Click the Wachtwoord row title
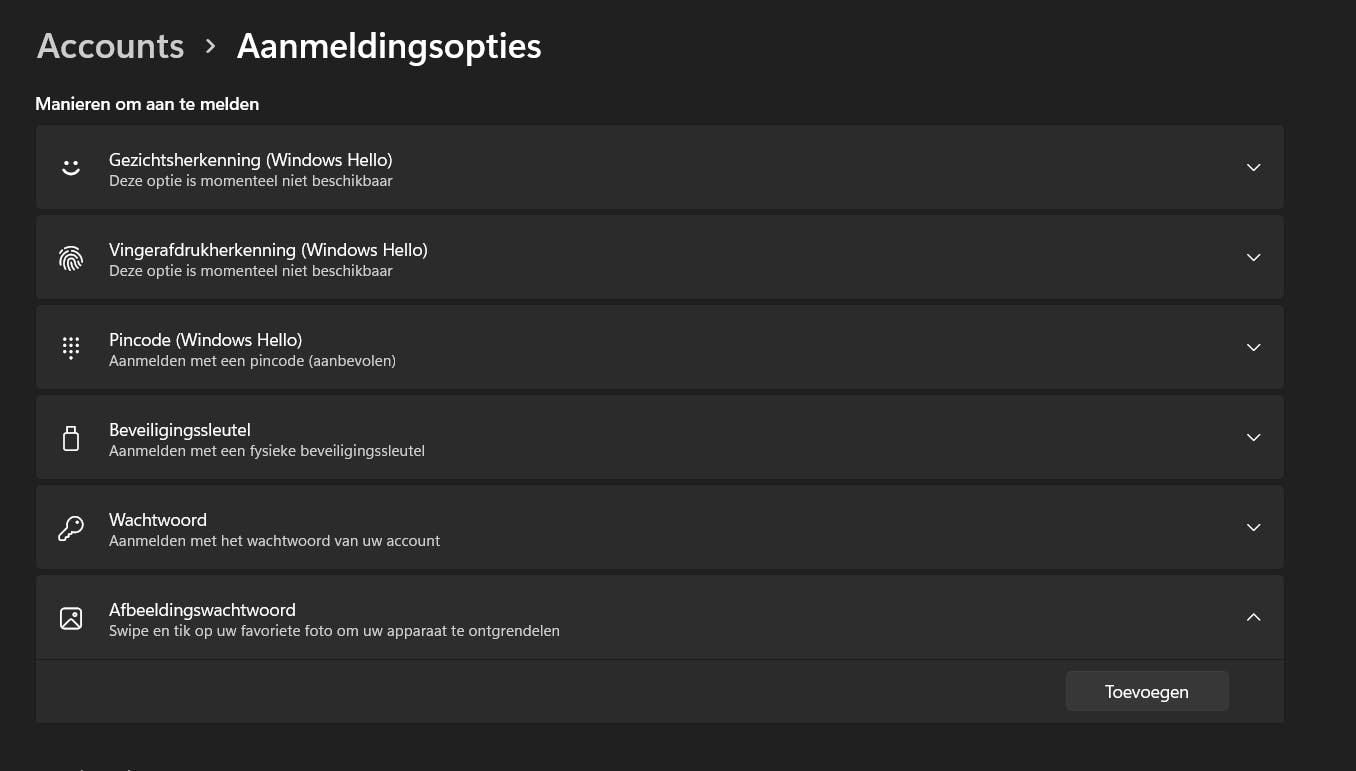The image size is (1356, 771). [158, 520]
